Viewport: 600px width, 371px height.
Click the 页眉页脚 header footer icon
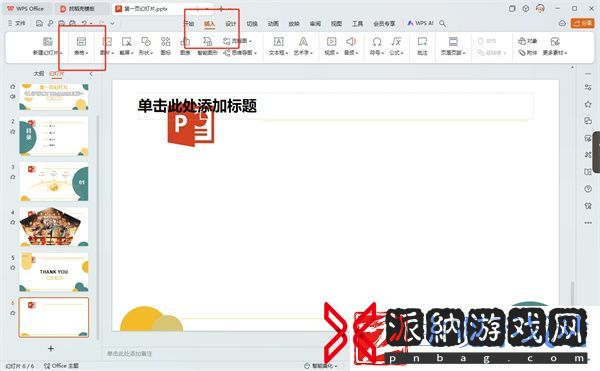pos(453,41)
